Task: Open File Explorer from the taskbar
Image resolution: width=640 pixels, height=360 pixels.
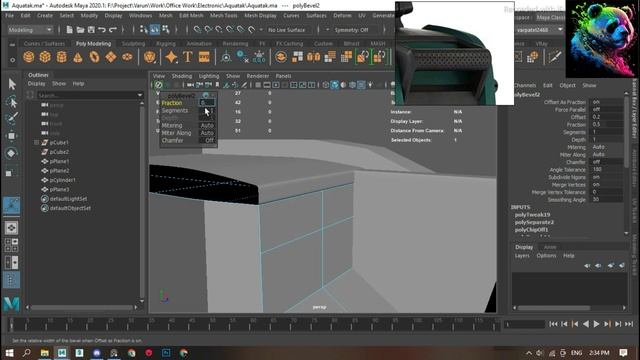Action: point(44,353)
